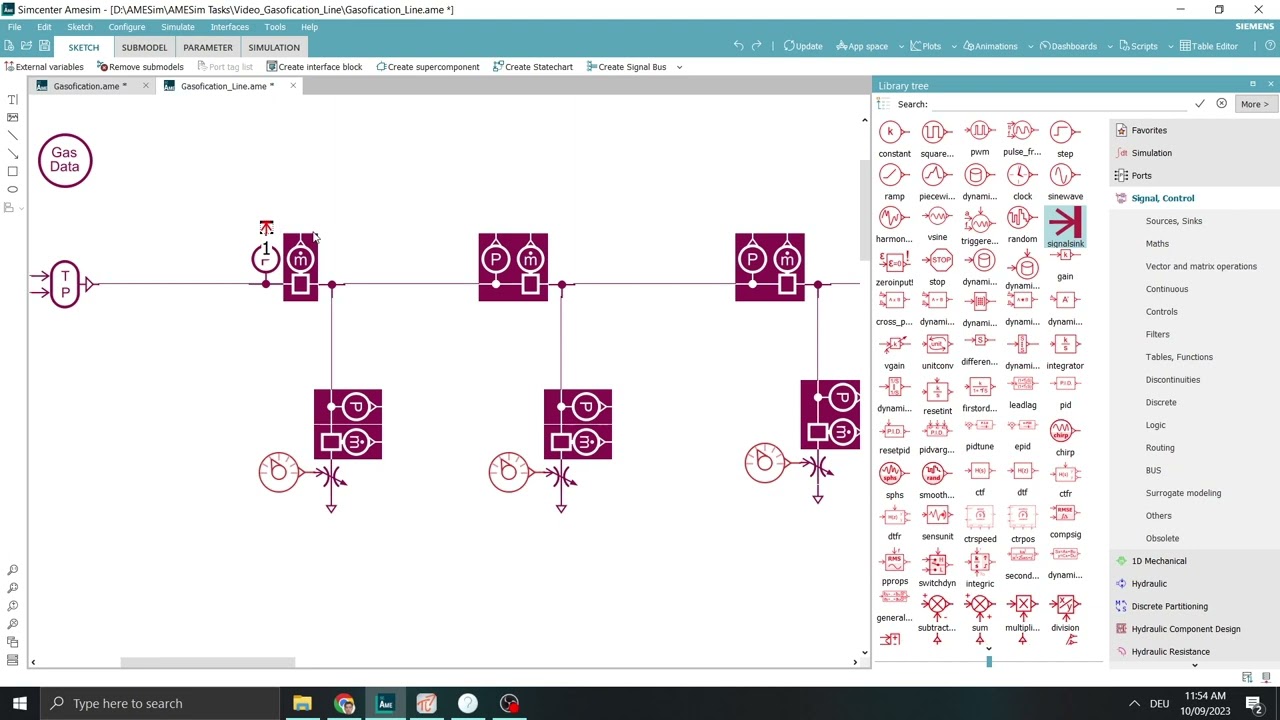This screenshot has height=720, width=1280.
Task: Click the Gas Data component on sketch
Action: click(65, 160)
